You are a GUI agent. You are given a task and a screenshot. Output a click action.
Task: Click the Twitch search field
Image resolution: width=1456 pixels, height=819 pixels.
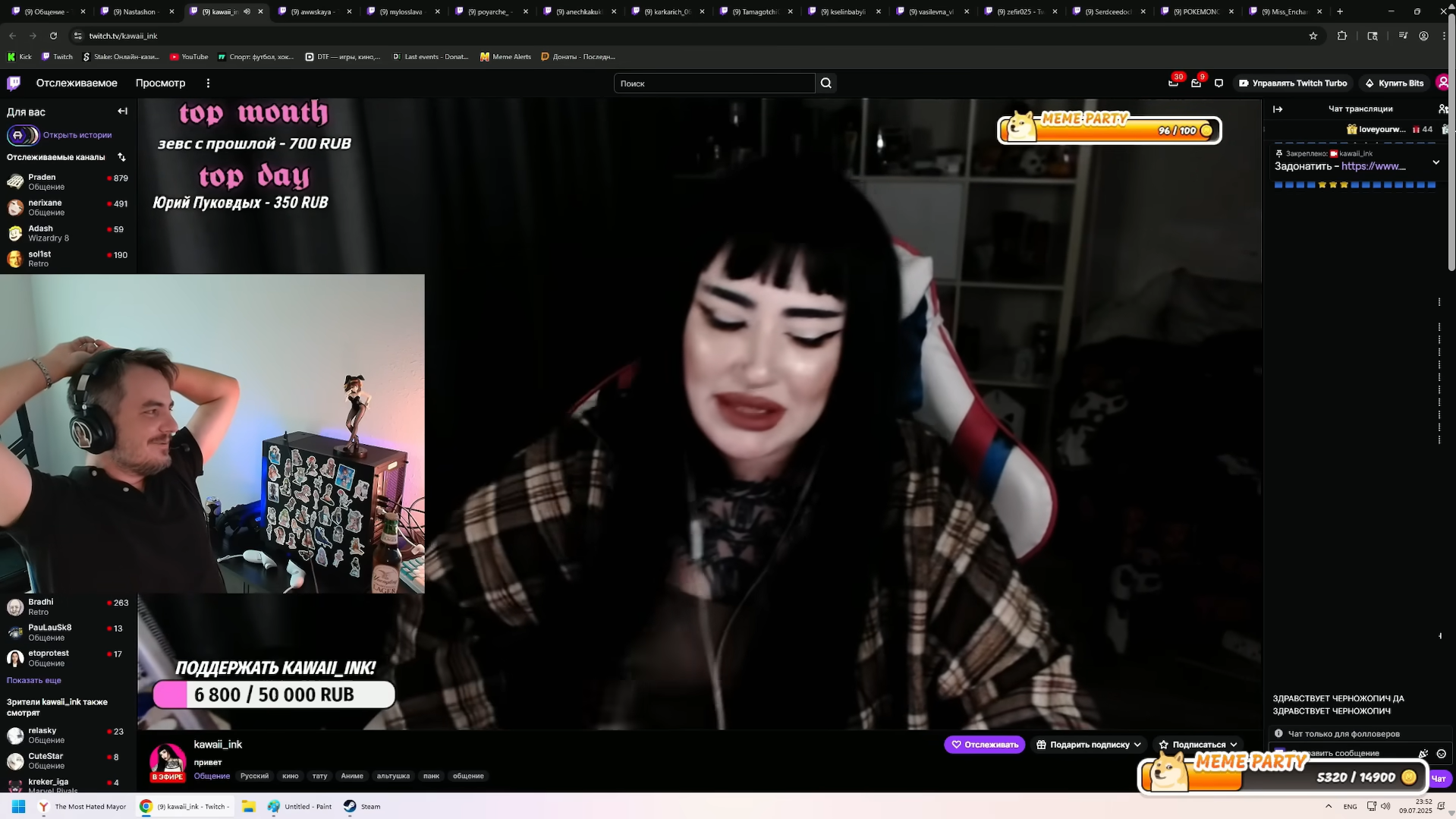[x=714, y=83]
